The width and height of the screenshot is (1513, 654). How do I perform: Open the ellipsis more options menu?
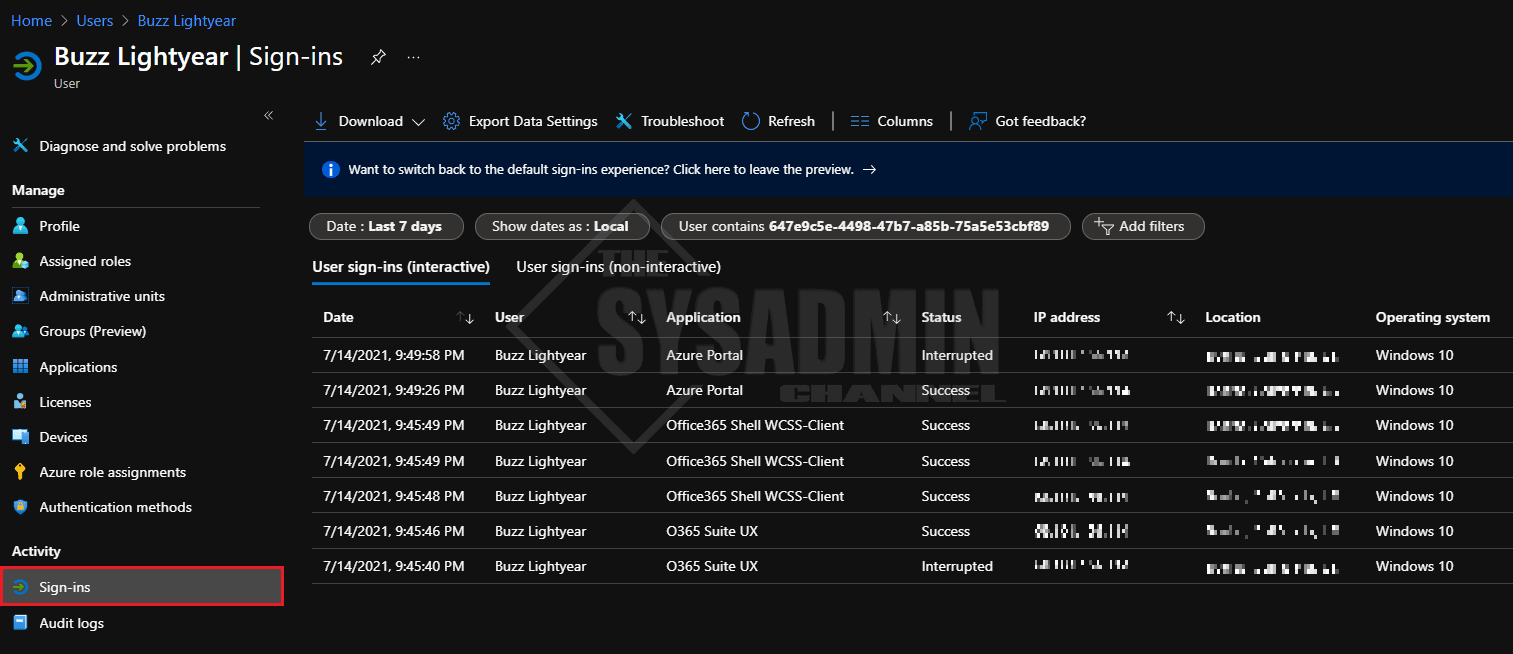pos(414,57)
